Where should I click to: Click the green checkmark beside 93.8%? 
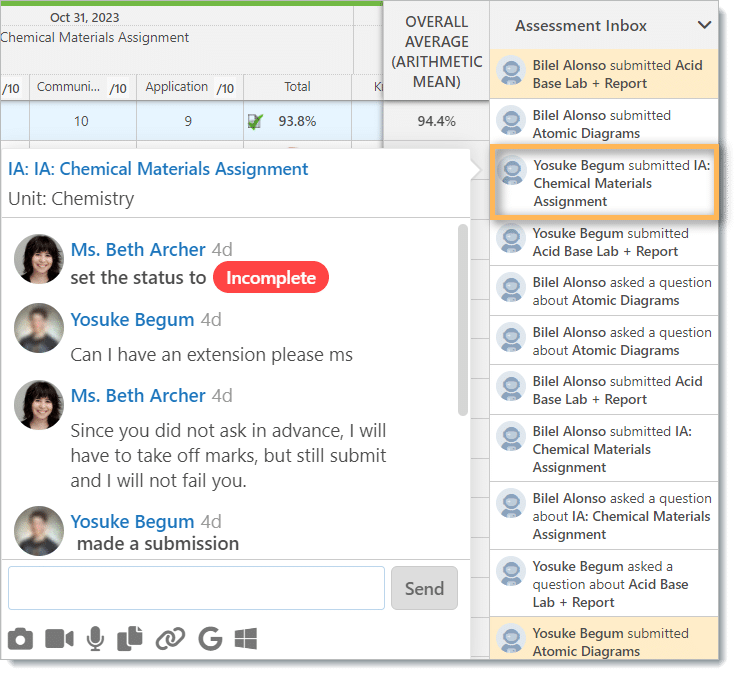(256, 122)
